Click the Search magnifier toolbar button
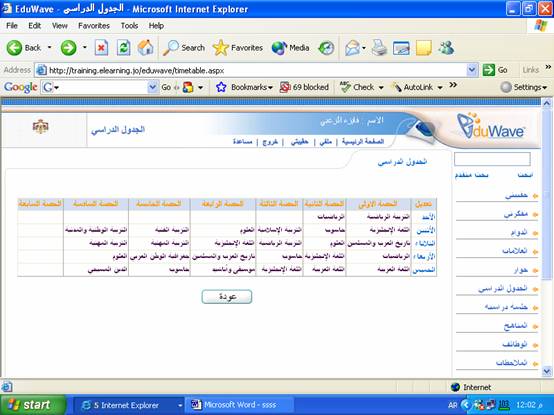The image size is (554, 415). click(184, 48)
